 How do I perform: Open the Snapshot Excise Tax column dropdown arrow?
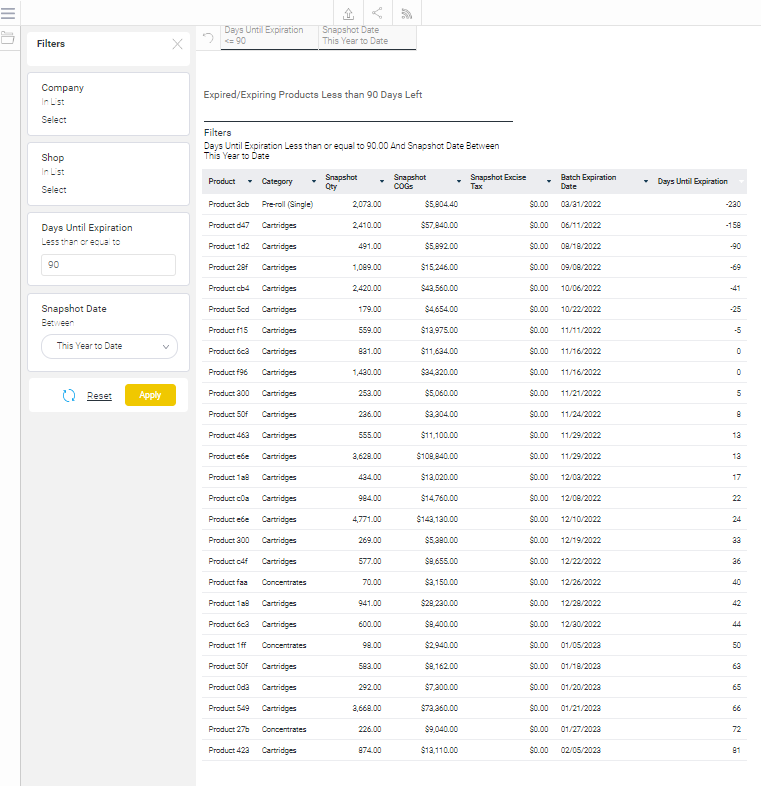(549, 181)
